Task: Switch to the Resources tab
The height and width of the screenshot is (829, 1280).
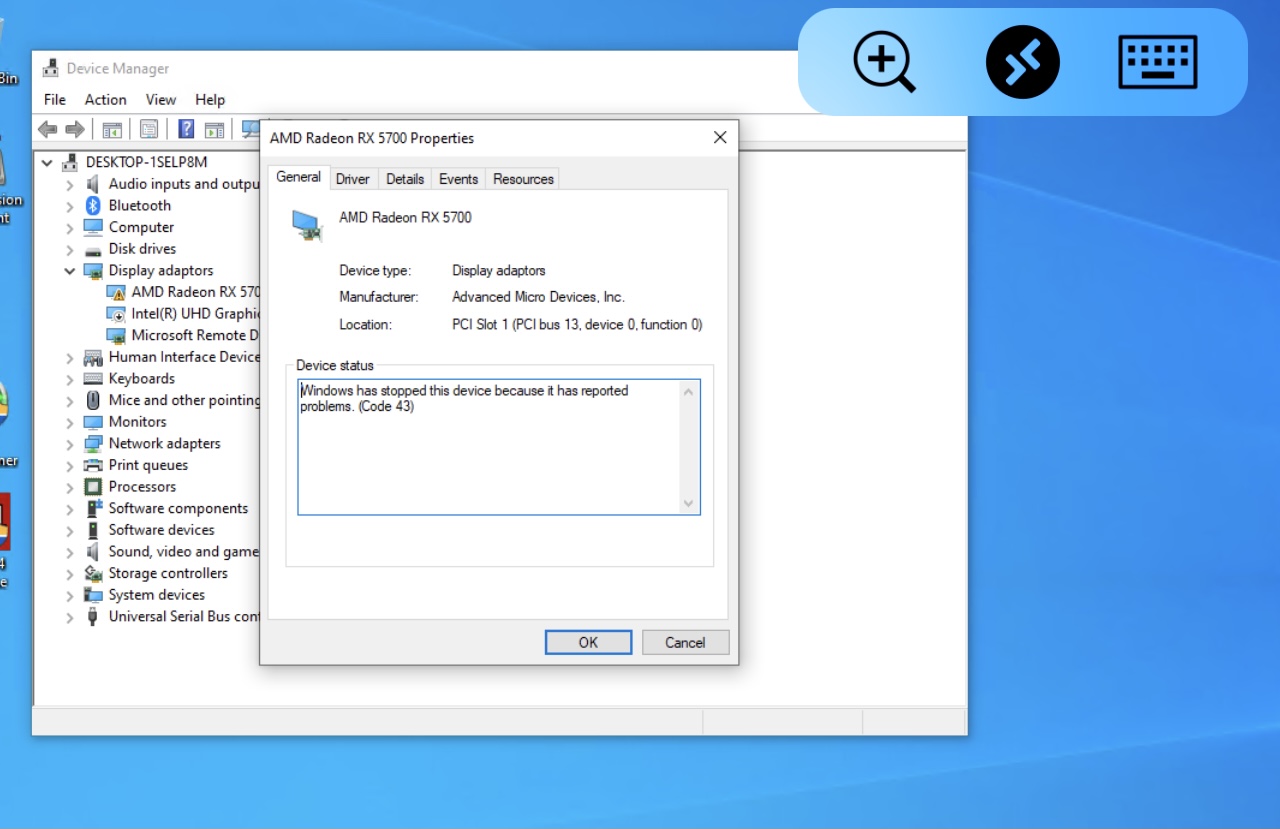Action: pos(523,179)
